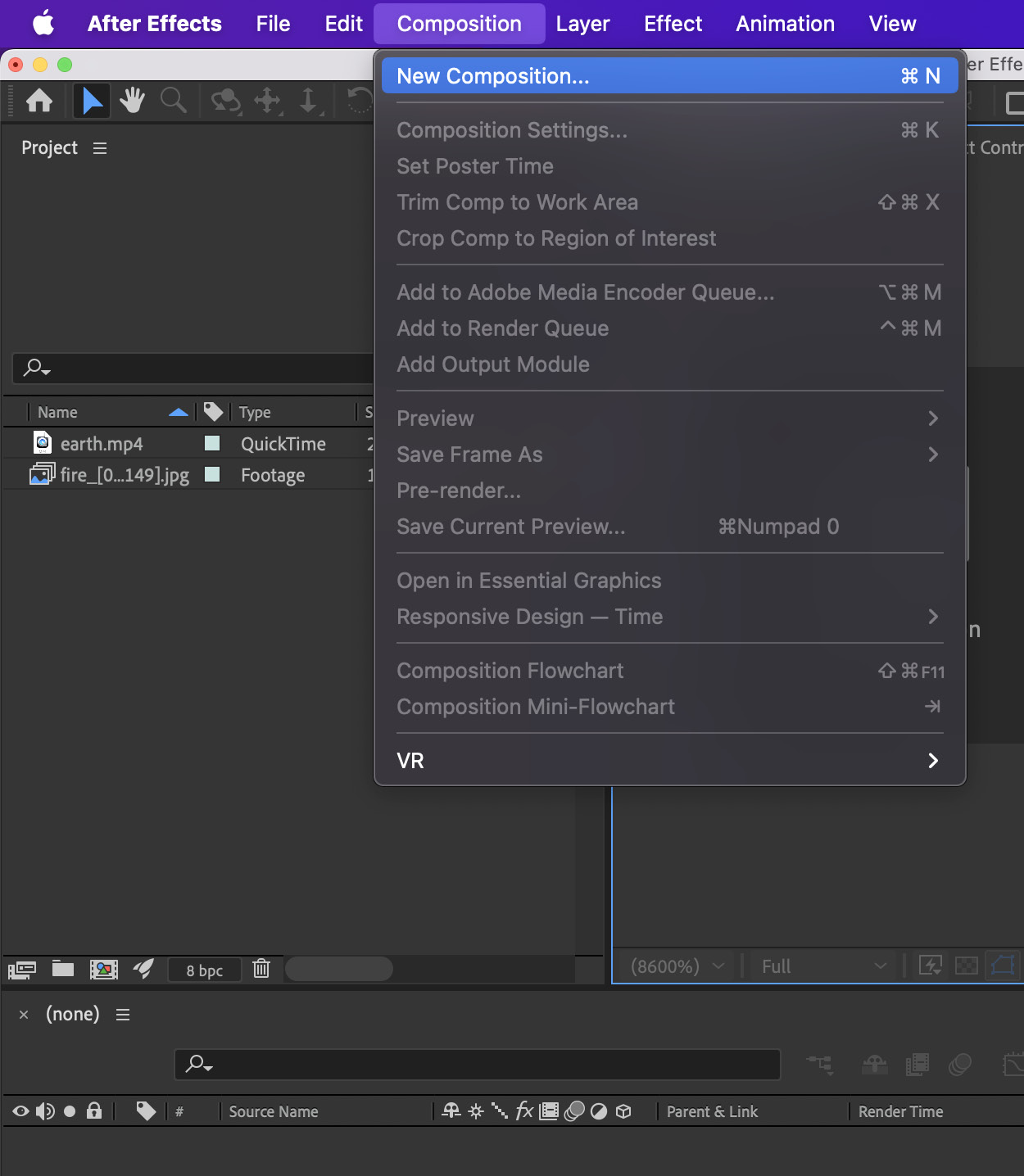Select the Pan camera tool
The image size is (1024, 1176).
point(268,101)
